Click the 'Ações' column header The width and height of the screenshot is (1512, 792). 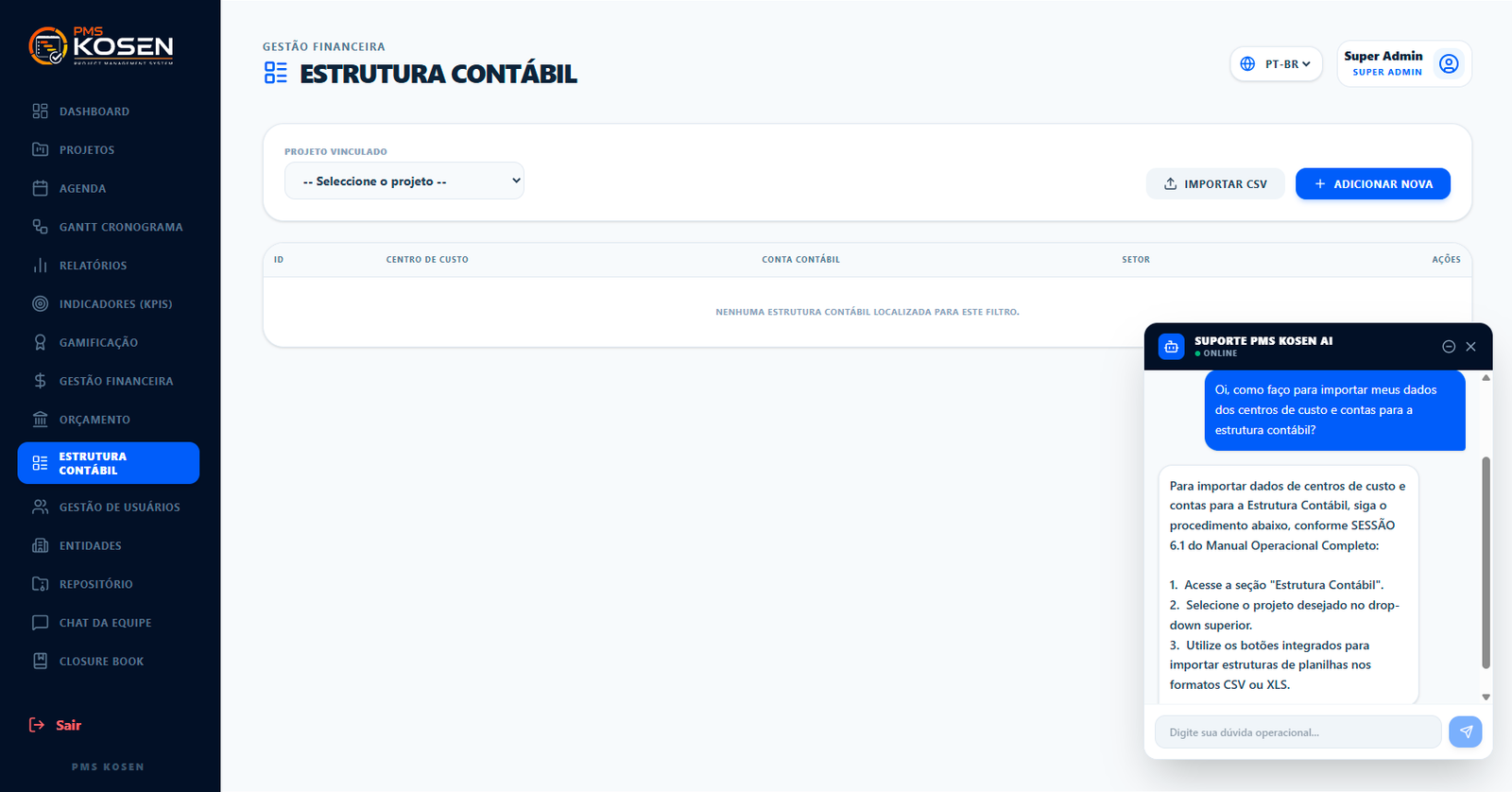(x=1446, y=259)
